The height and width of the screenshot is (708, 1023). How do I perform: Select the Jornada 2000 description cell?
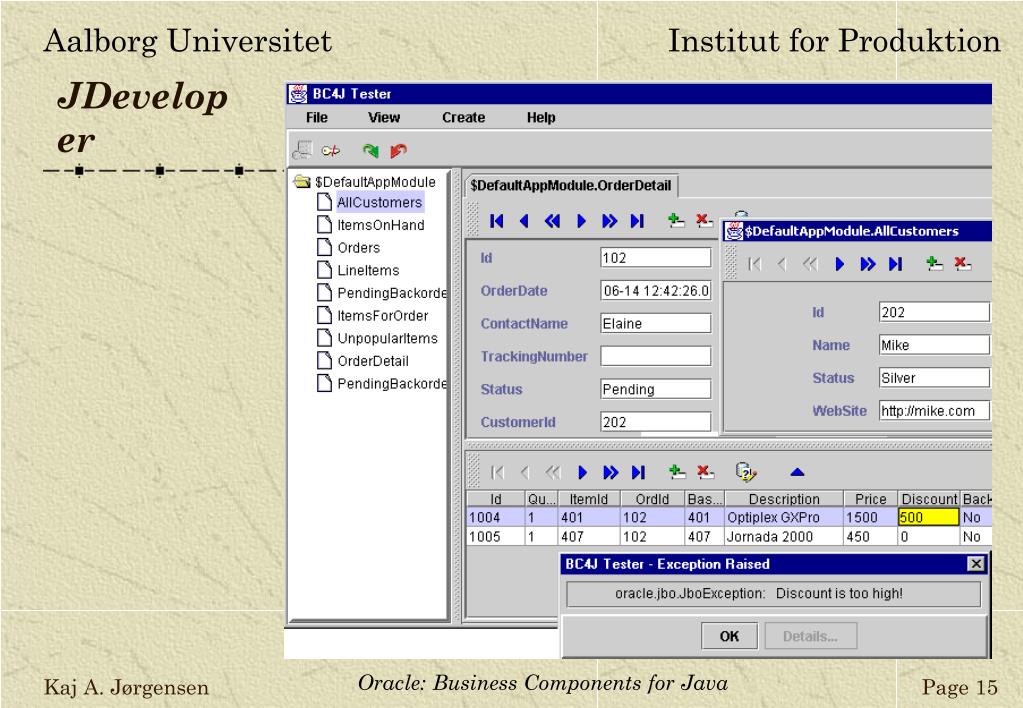[x=784, y=536]
